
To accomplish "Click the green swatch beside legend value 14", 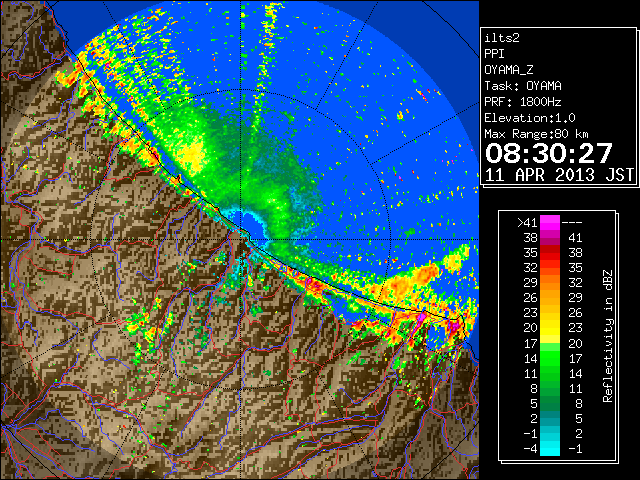I will pyautogui.click(x=550, y=358).
